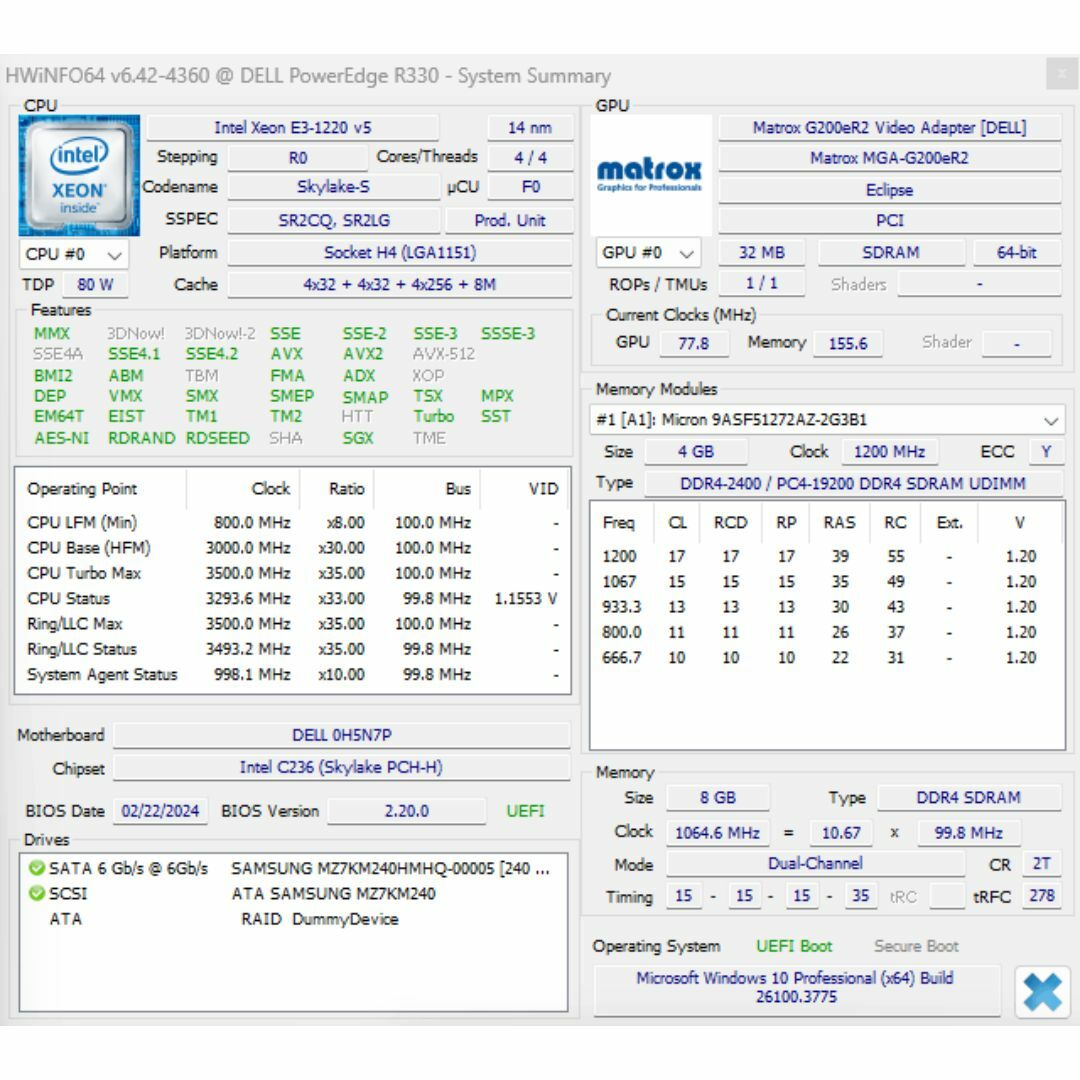Click the Microsoft Windows 10 Professional build field

tap(797, 988)
